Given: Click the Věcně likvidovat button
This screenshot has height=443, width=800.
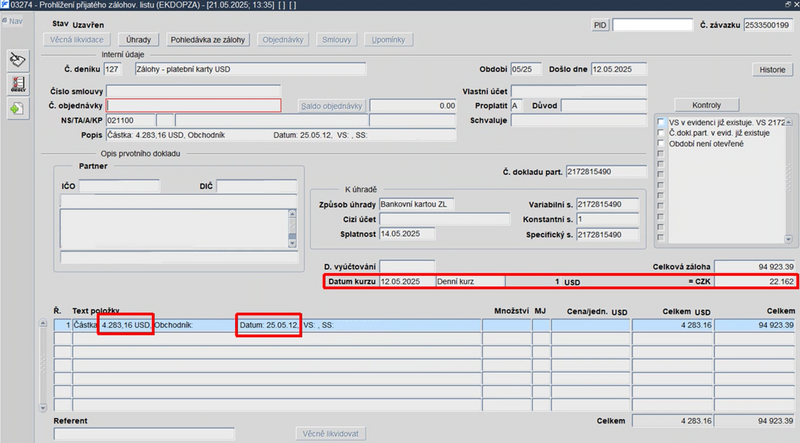Looking at the screenshot, I should point(331,434).
